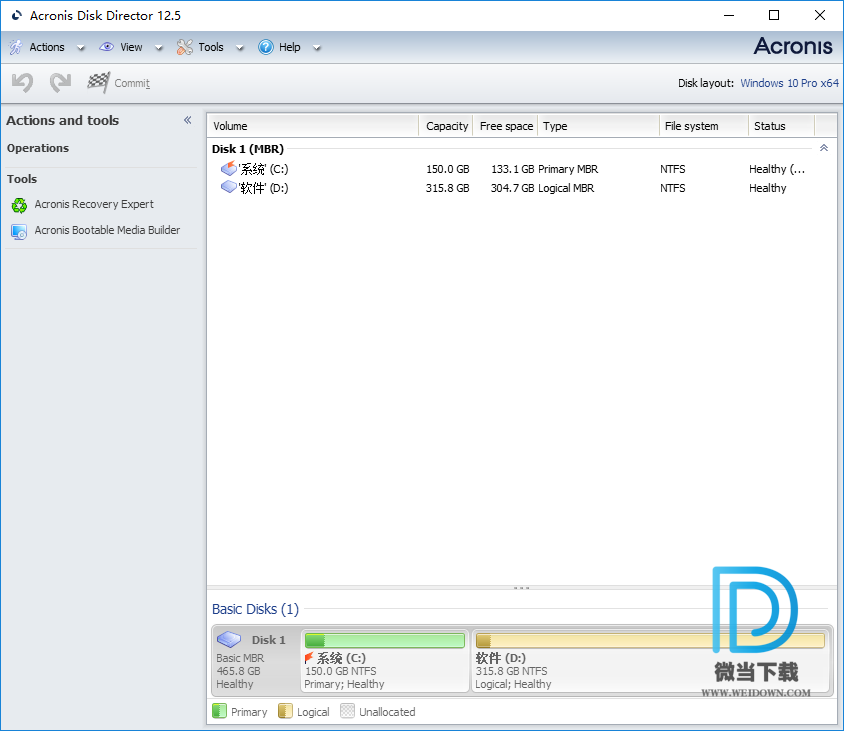Click the View menu eye icon
Image resolution: width=844 pixels, height=731 pixels.
pyautogui.click(x=107, y=47)
